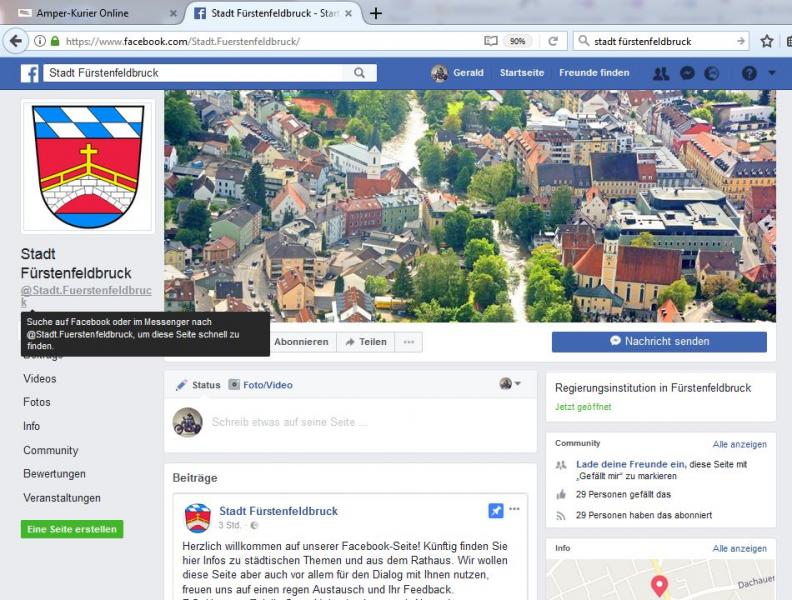Image resolution: width=792 pixels, height=600 pixels.
Task: Toggle reader view icon in address bar
Action: 490,41
